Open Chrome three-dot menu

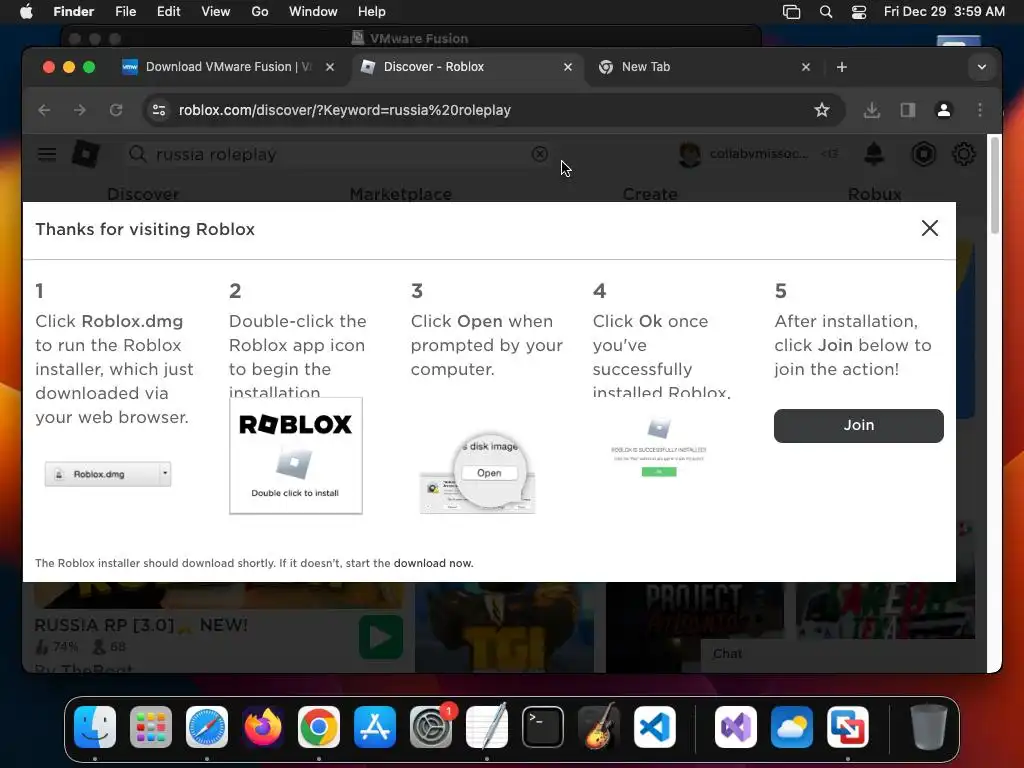point(980,110)
